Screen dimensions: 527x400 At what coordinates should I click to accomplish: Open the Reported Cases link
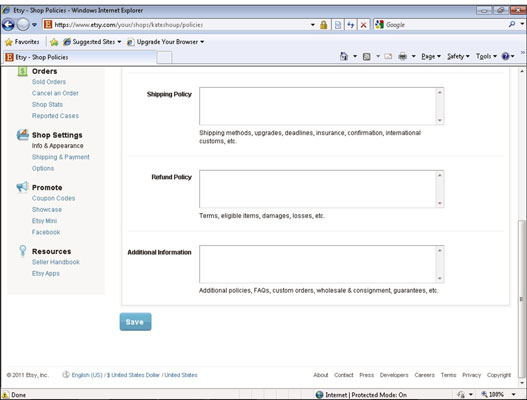[x=55, y=116]
